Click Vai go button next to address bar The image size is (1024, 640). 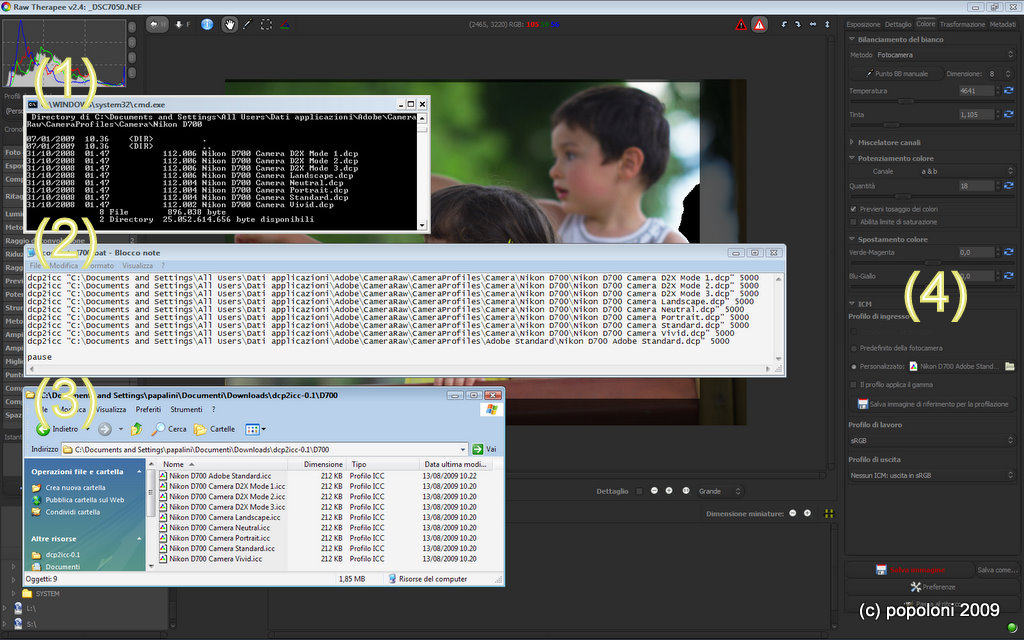point(485,449)
